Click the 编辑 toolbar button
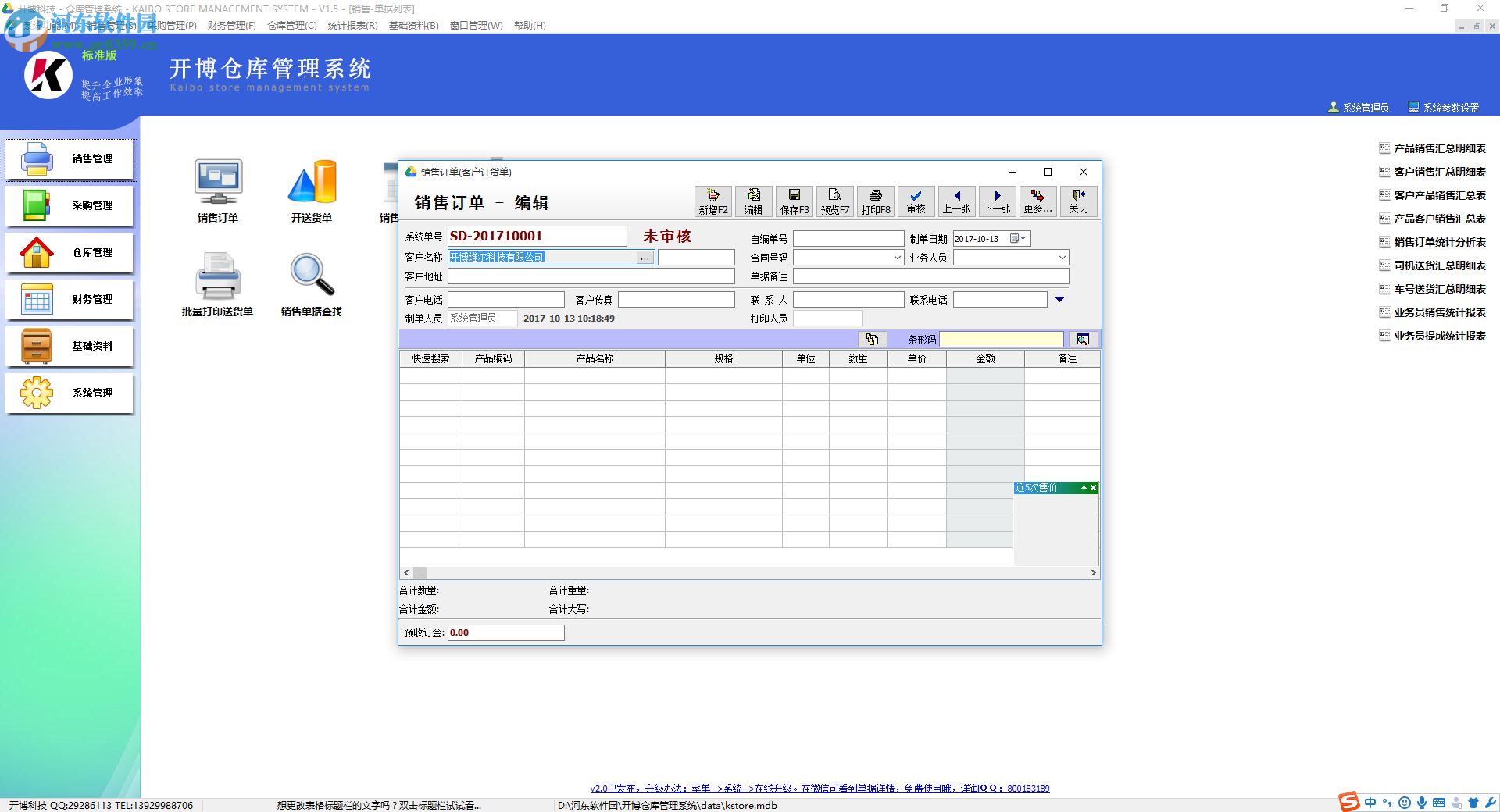The width and height of the screenshot is (1500, 812). click(x=754, y=201)
